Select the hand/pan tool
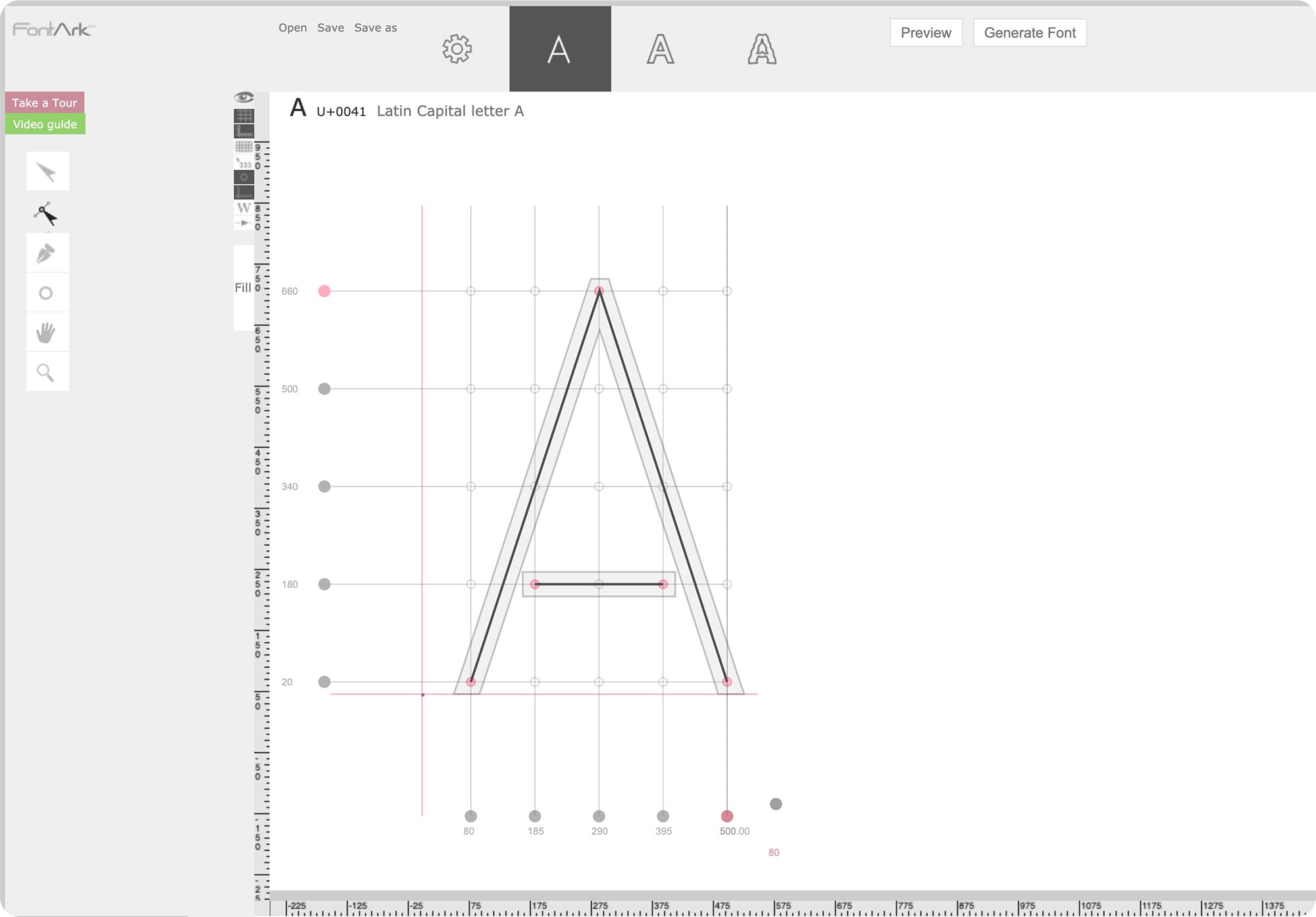Image resolution: width=1316 pixels, height=917 pixels. coord(47,332)
